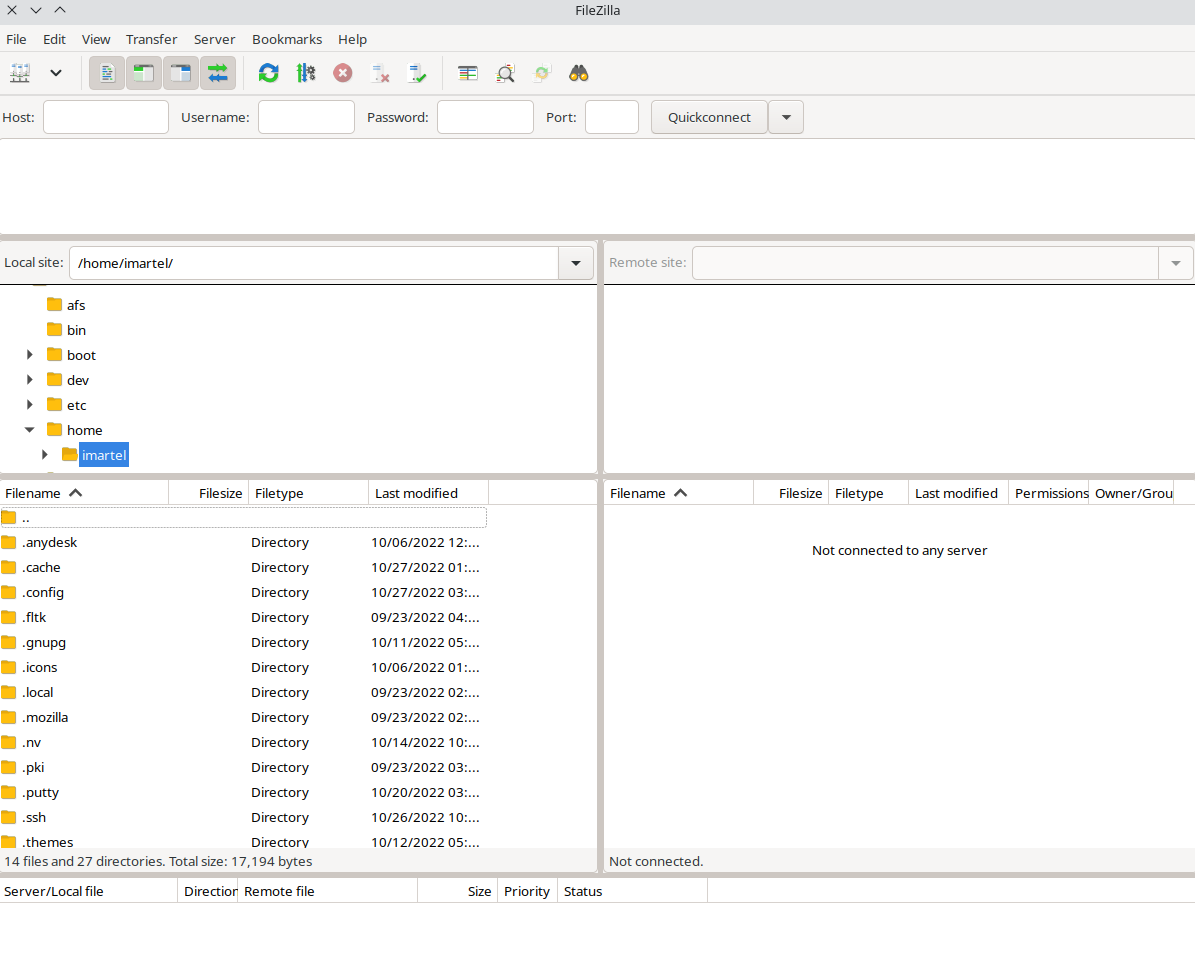Select the .anydesk directory

coord(244,543)
